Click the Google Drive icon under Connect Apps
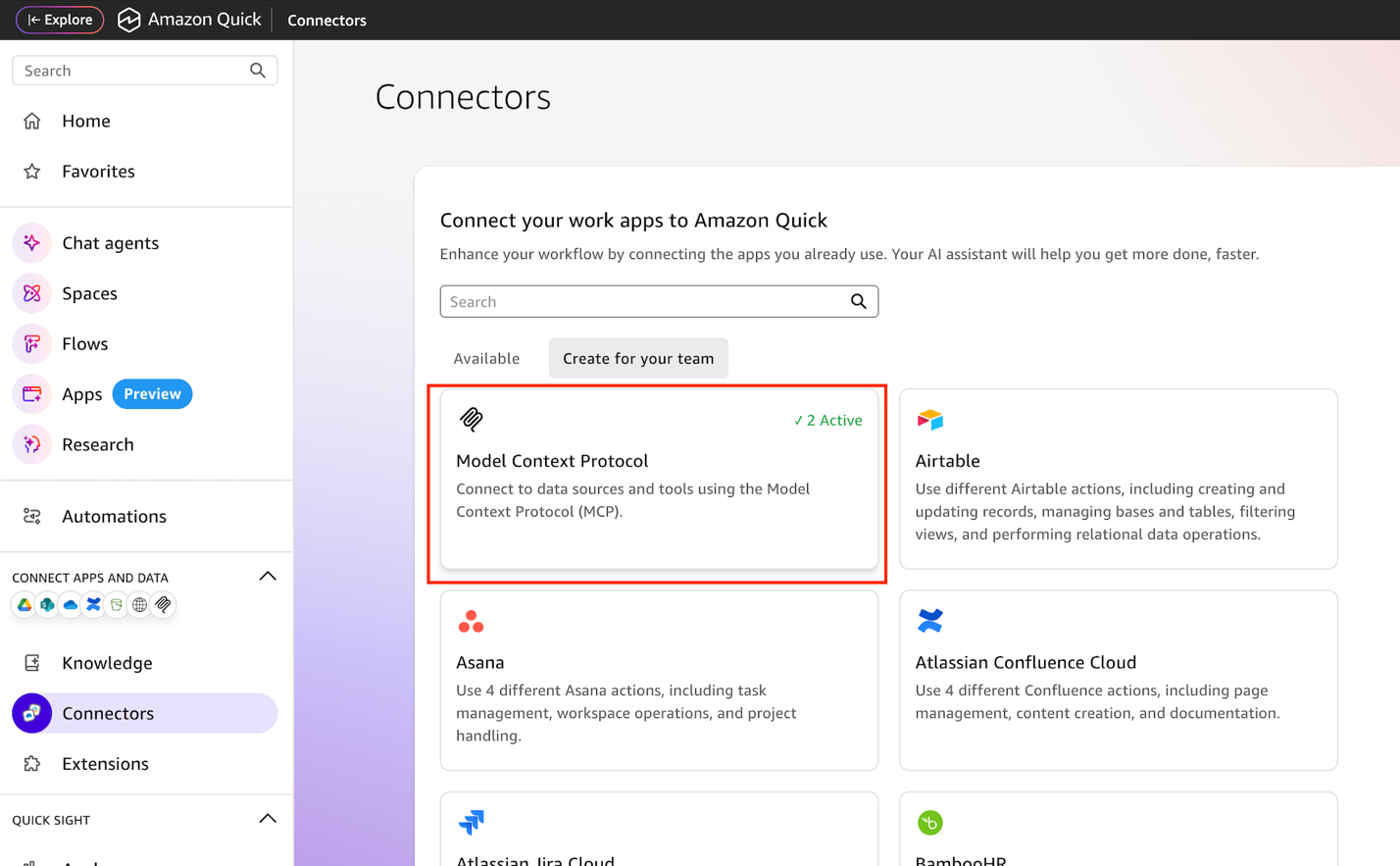This screenshot has height=866, width=1400. (24, 605)
